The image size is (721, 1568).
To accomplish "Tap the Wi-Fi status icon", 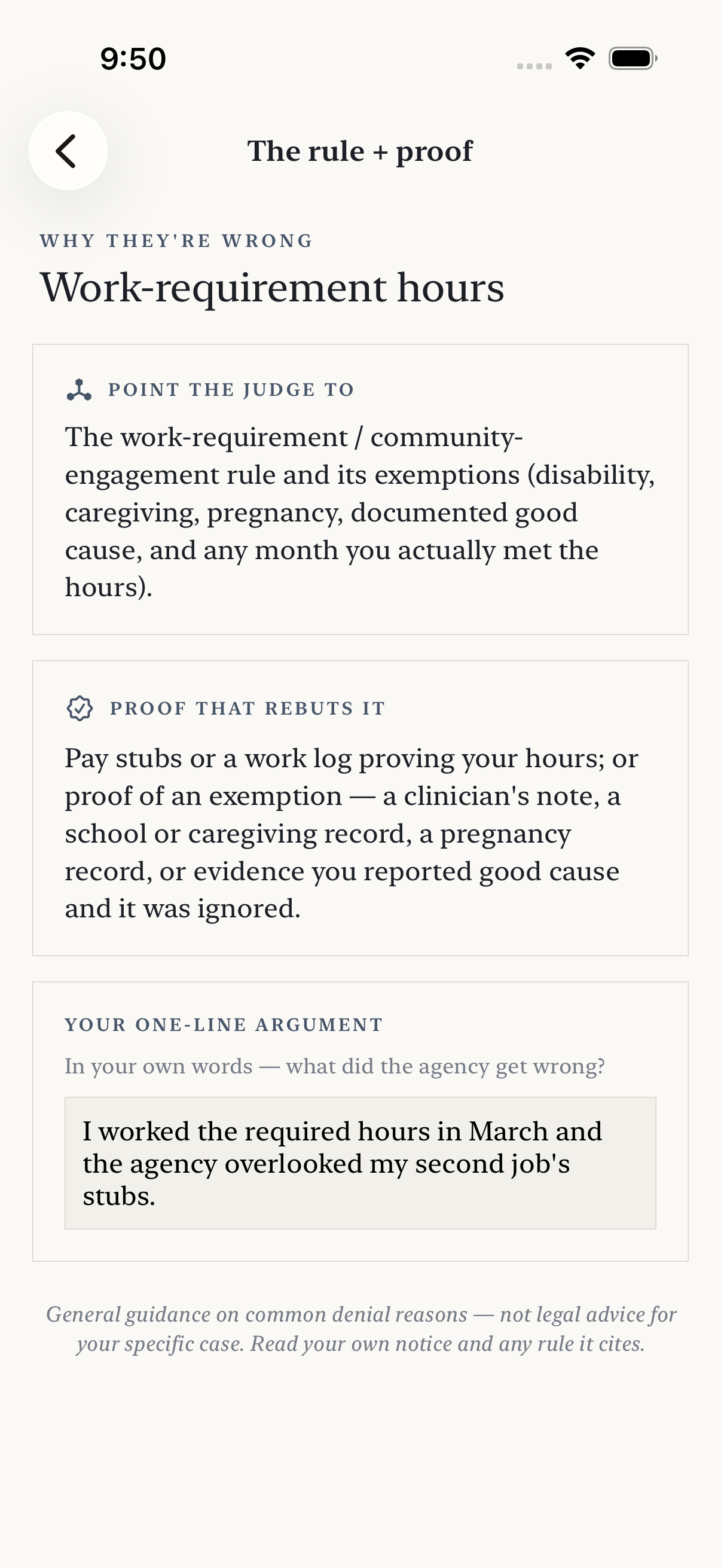I will 580,59.
